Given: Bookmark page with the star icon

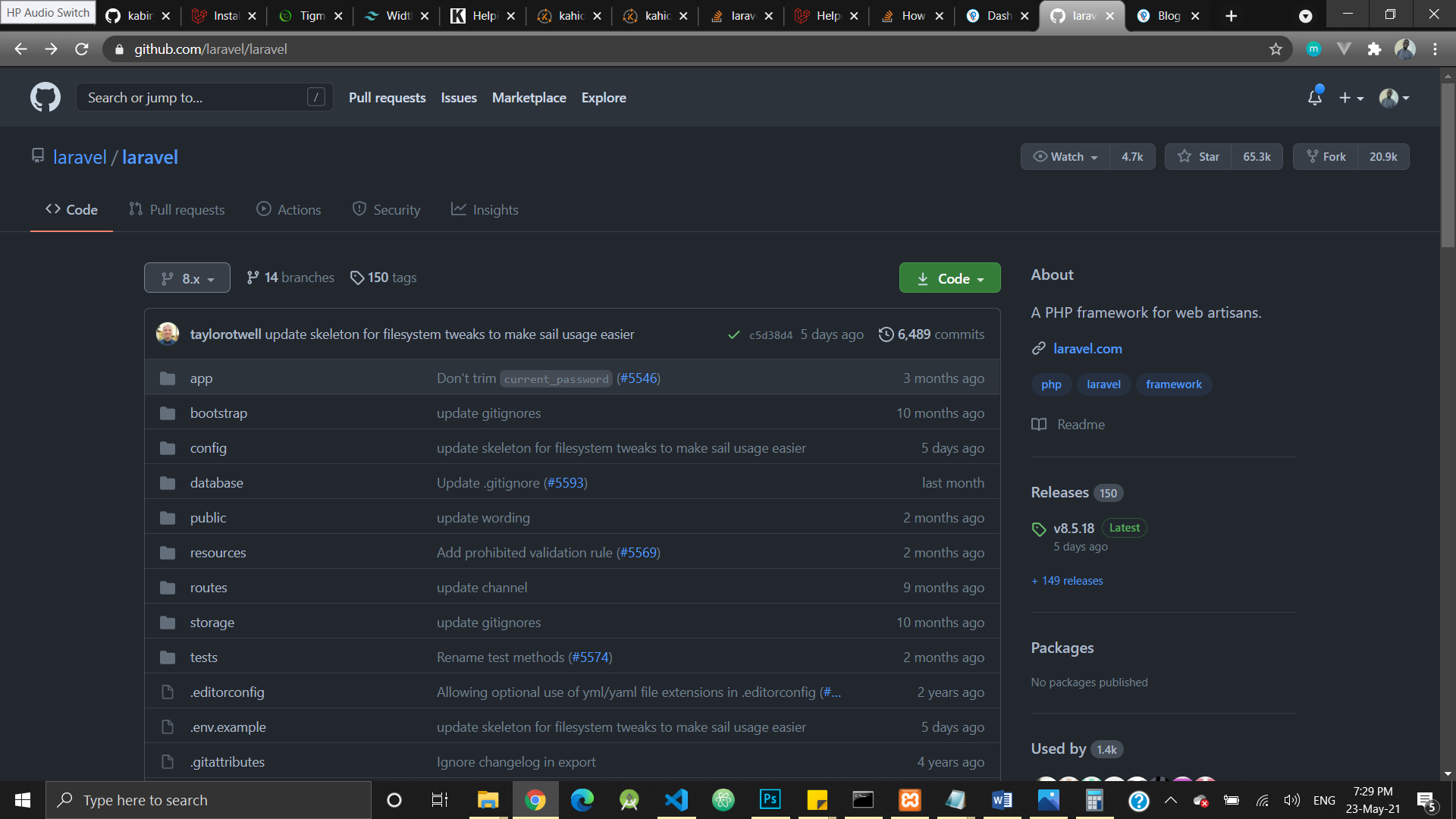Looking at the screenshot, I should click(x=1276, y=49).
